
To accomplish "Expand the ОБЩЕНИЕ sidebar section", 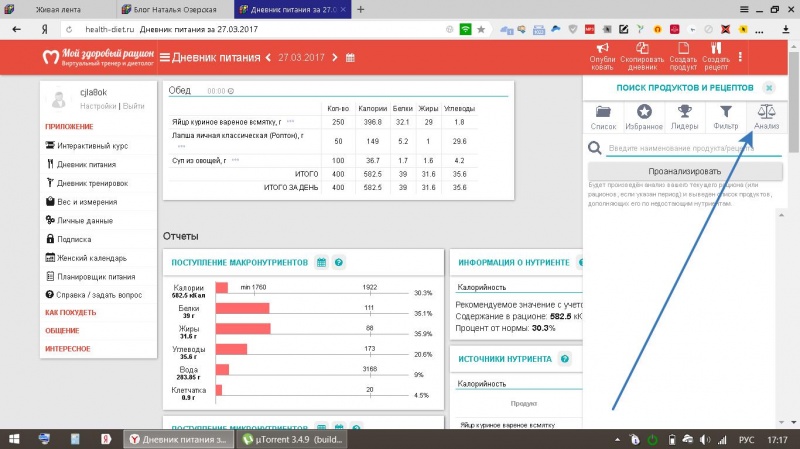I will tap(62, 330).
